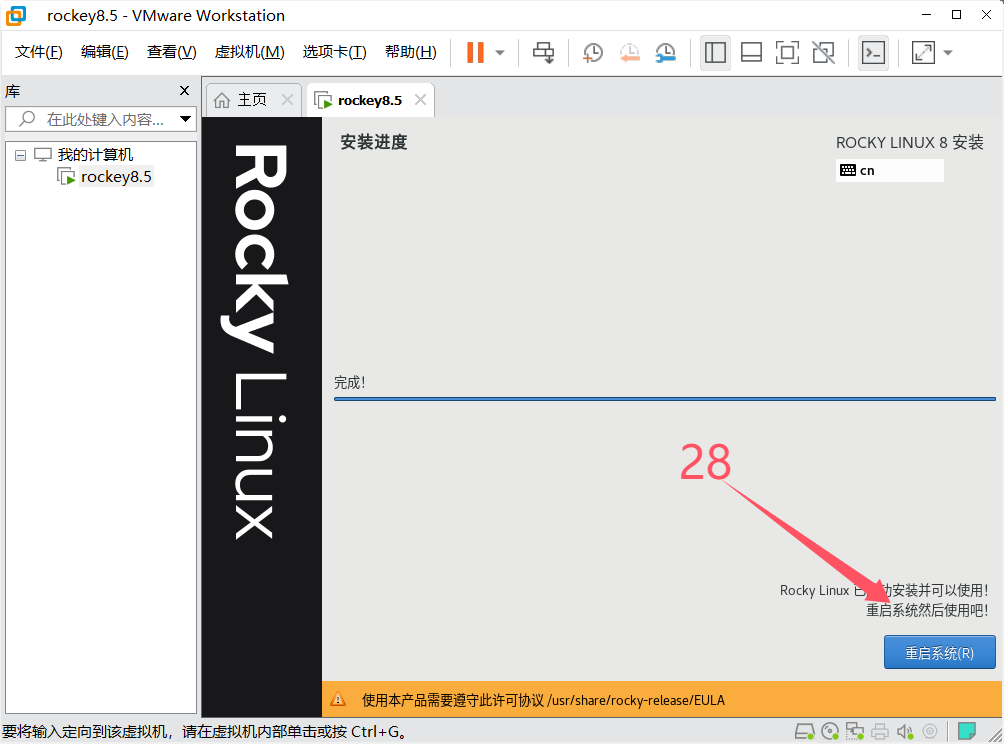This screenshot has height=744, width=1004.
Task: Open the 虚拟机(M) menu
Action: click(249, 52)
